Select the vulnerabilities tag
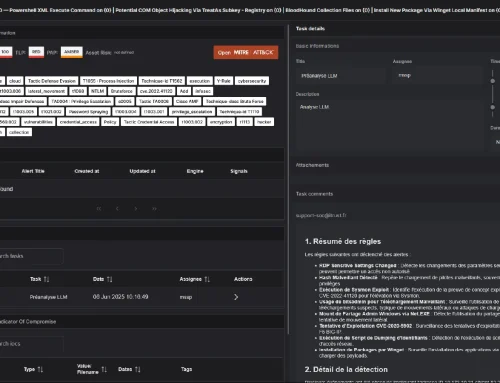 (x=38, y=122)
